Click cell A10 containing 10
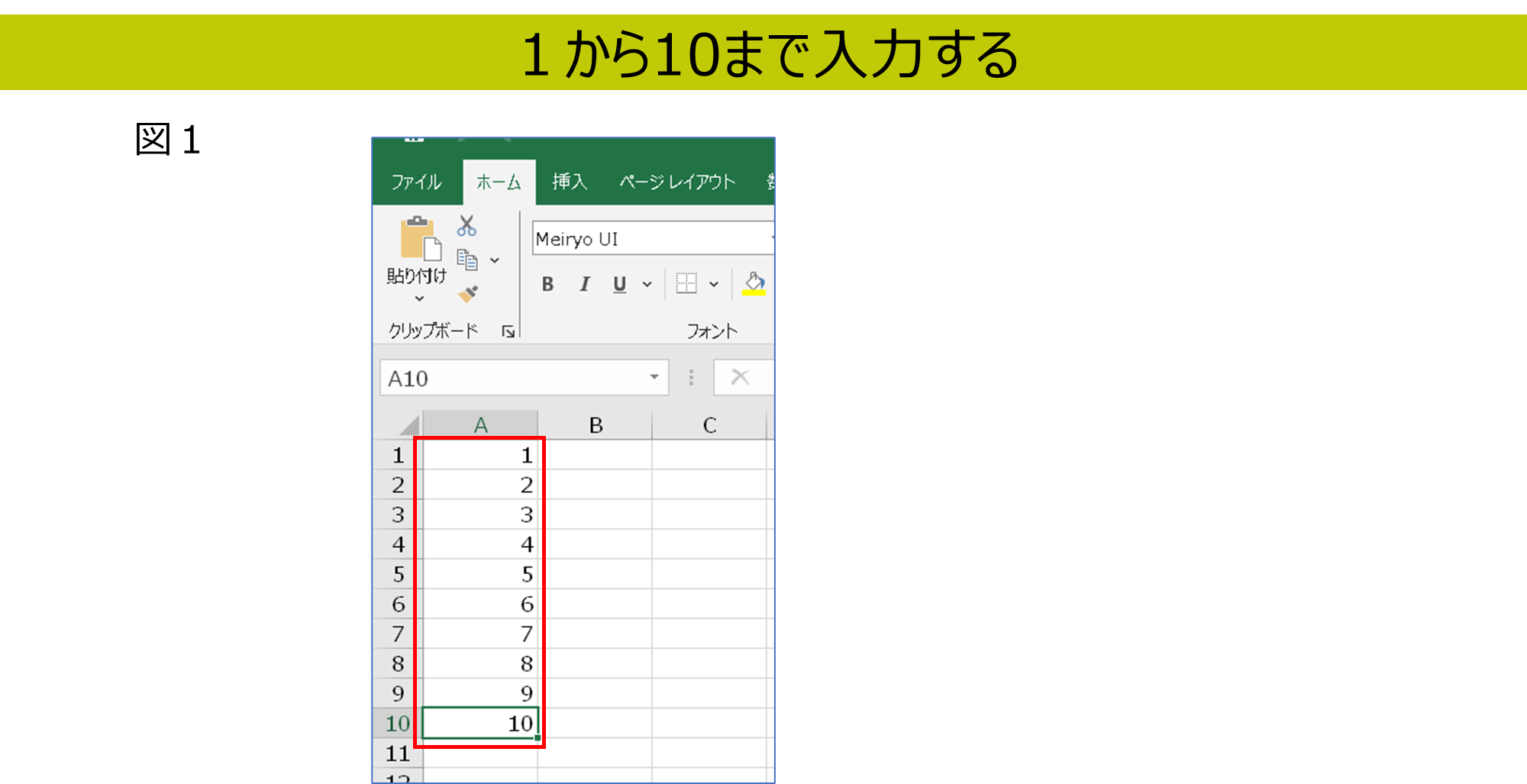 (x=480, y=723)
